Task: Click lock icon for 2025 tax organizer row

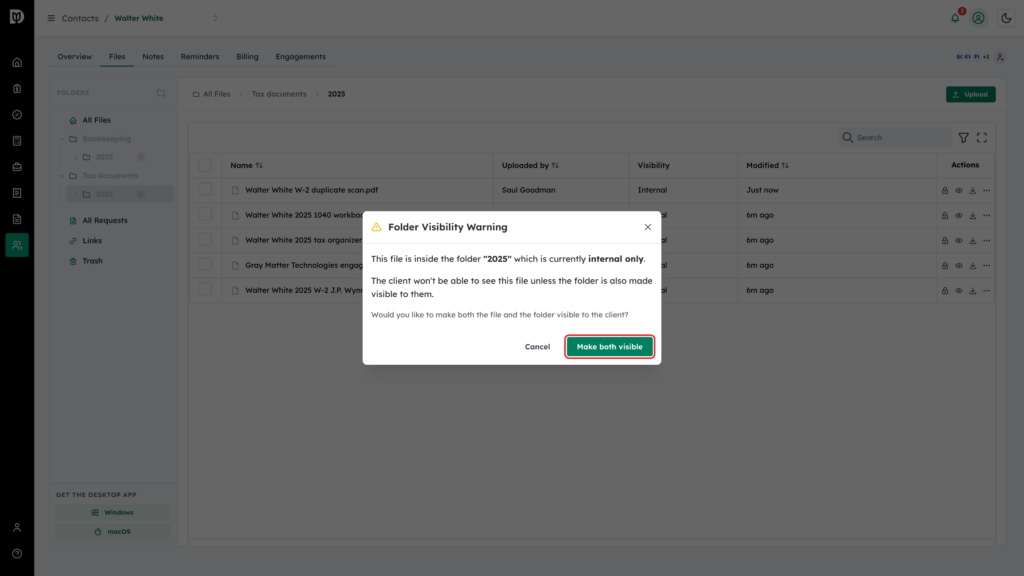Action: pyautogui.click(x=945, y=240)
